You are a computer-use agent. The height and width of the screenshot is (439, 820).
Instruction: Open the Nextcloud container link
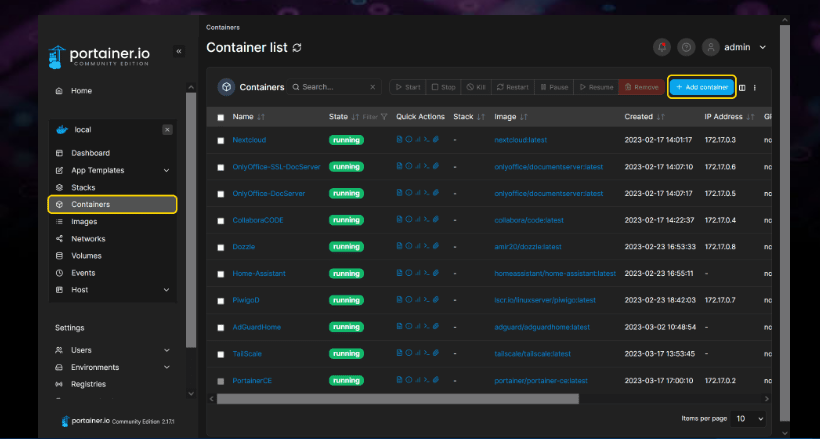(x=249, y=140)
